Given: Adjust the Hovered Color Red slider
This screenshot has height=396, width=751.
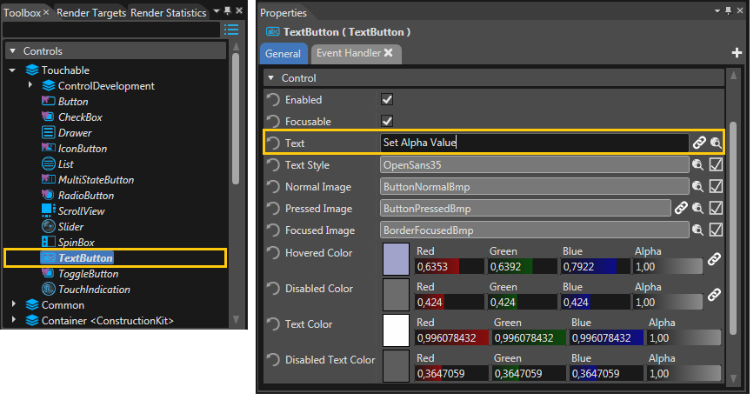Looking at the screenshot, I should click(x=449, y=267).
